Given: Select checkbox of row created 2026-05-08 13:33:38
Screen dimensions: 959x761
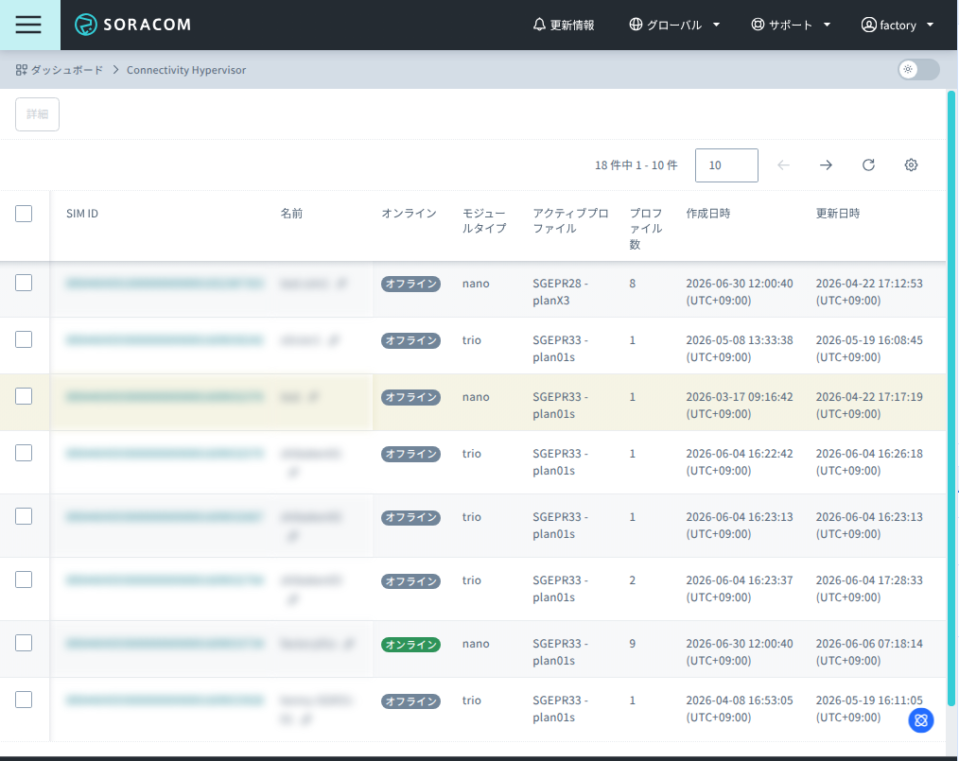Looking at the screenshot, I should 24,340.
